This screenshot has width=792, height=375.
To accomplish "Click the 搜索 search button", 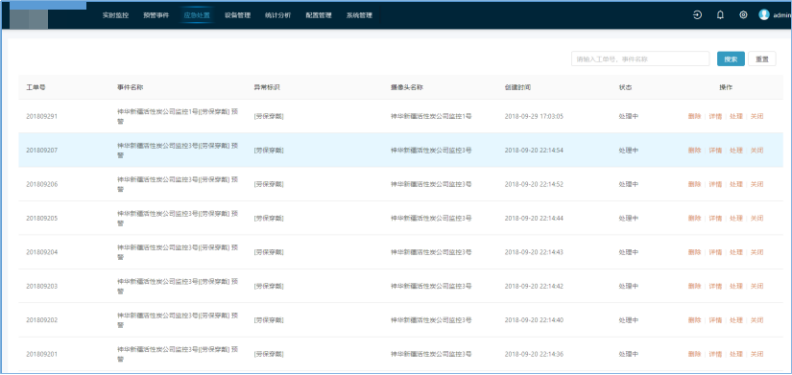I will [x=730, y=59].
